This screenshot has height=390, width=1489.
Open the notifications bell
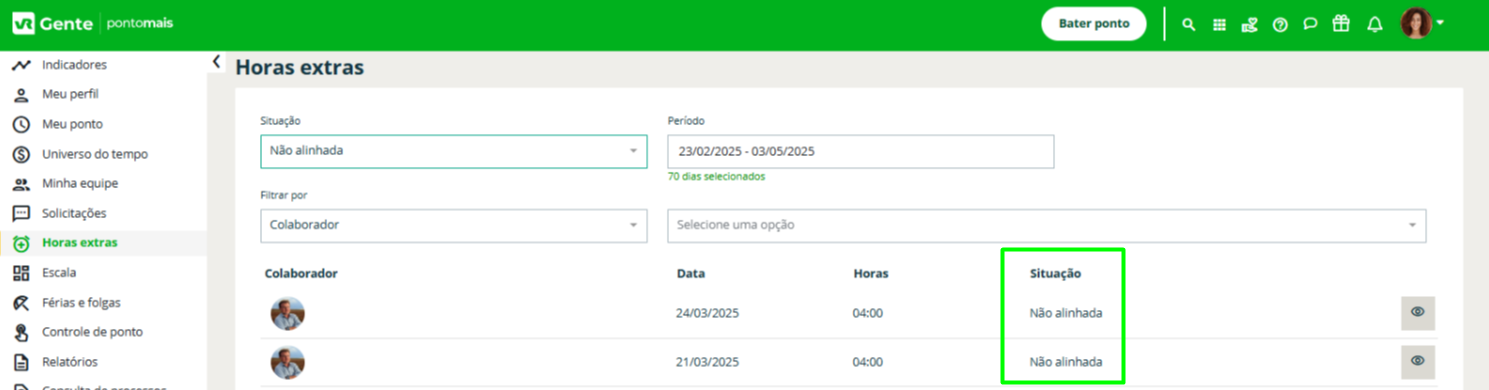pos(1375,24)
